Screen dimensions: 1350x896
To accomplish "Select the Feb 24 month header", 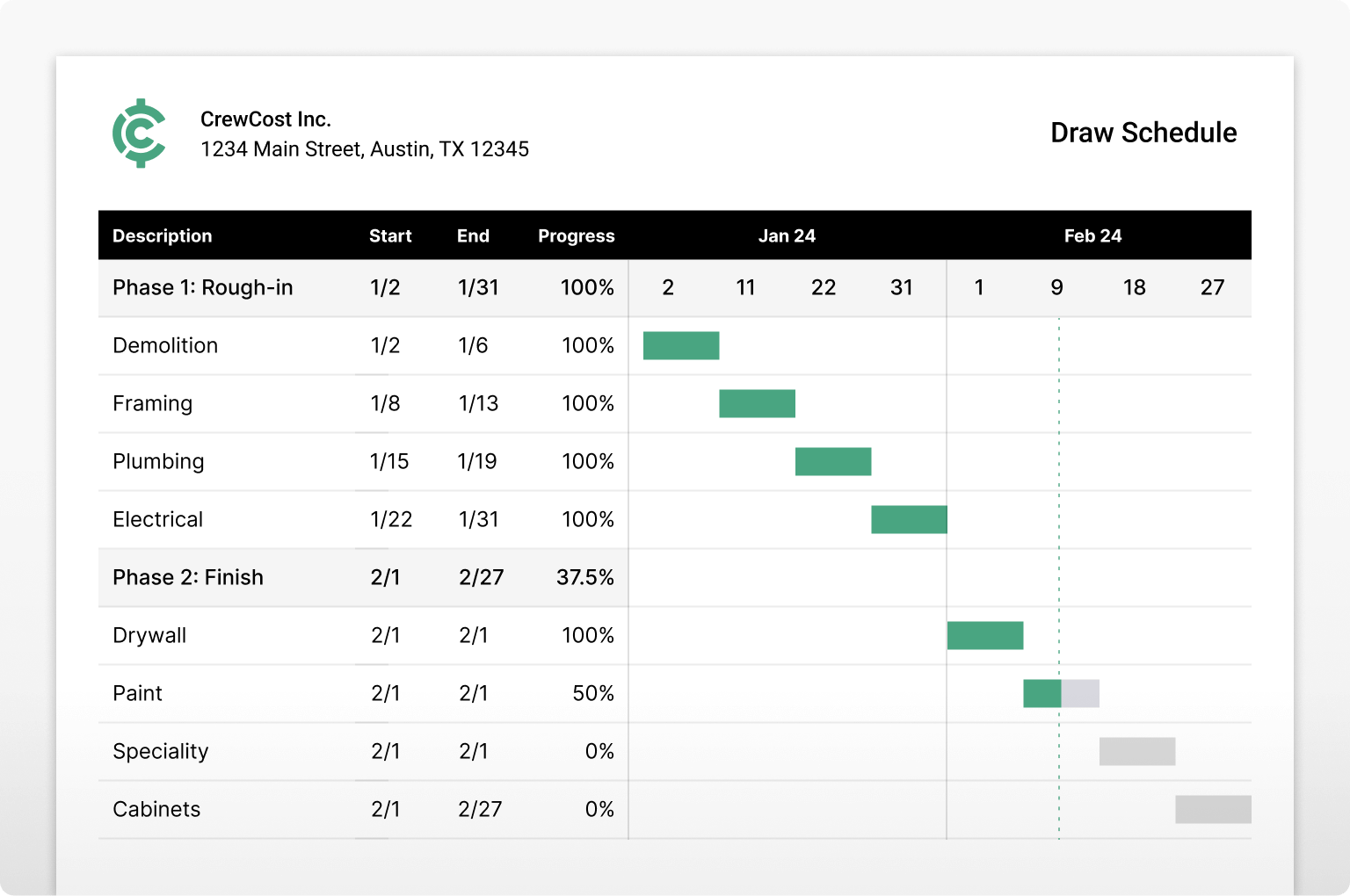I will click(1092, 236).
